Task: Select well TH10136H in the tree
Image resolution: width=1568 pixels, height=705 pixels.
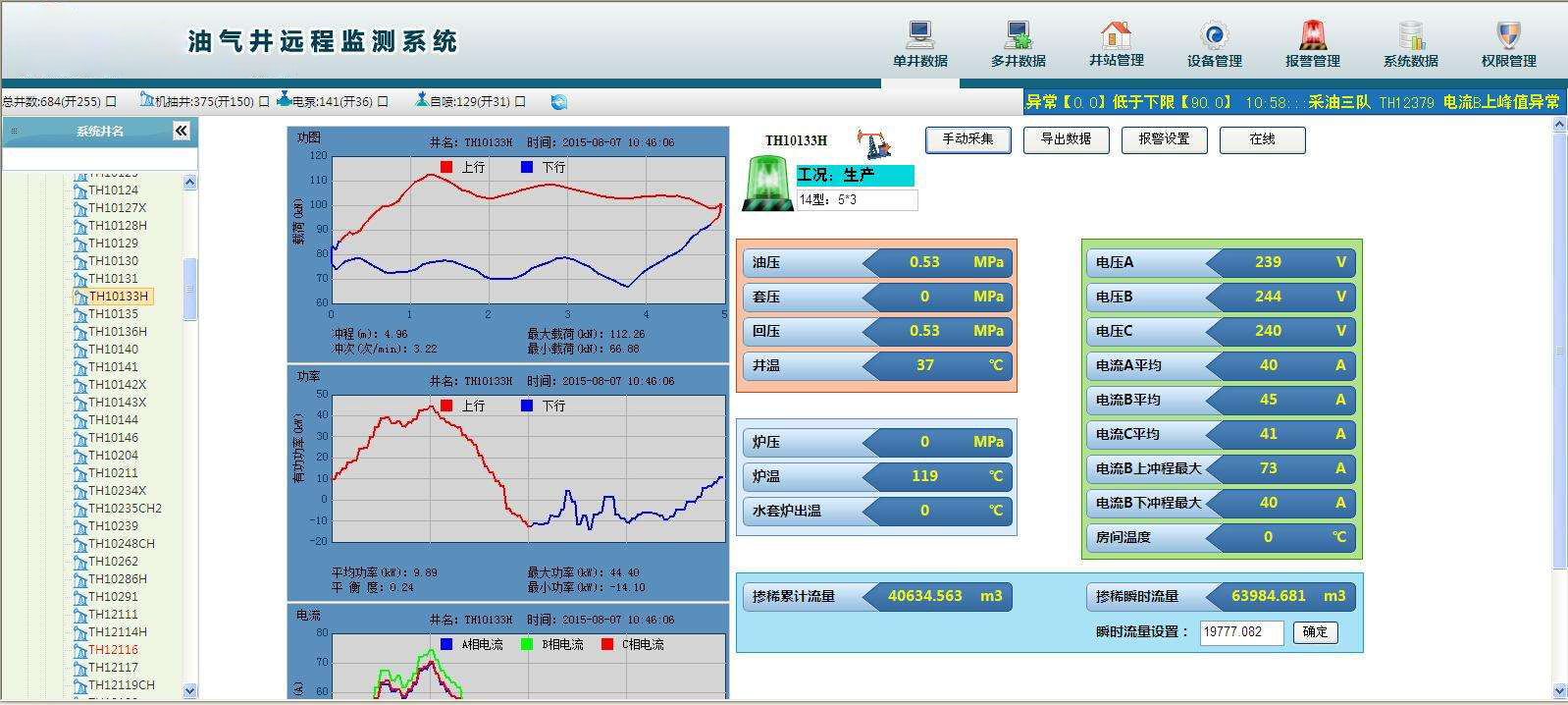Action: coord(118,332)
